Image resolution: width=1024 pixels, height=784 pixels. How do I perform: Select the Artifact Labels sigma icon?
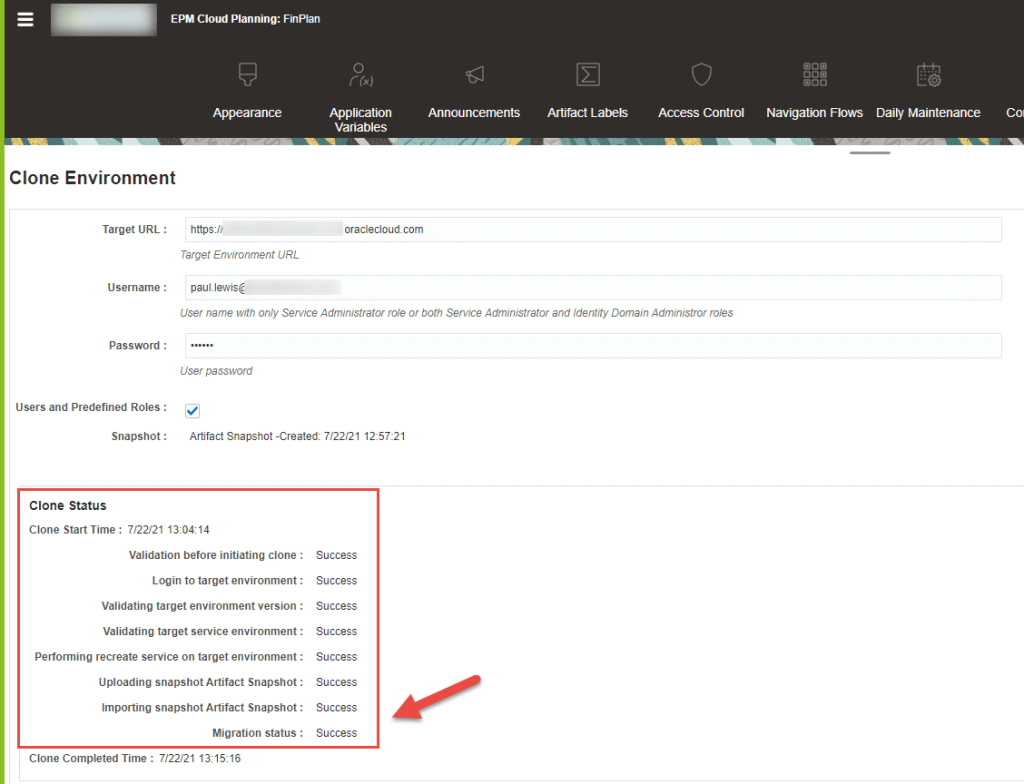tap(588, 75)
